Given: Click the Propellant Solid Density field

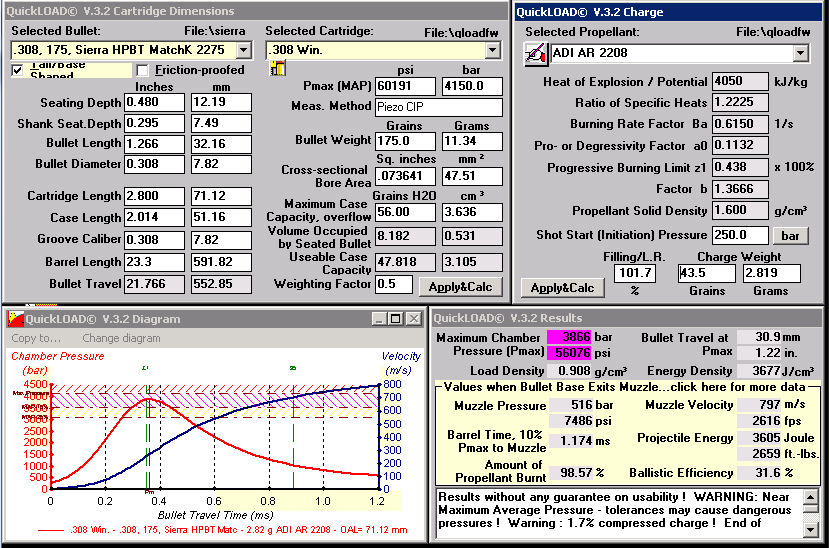Looking at the screenshot, I should (740, 210).
